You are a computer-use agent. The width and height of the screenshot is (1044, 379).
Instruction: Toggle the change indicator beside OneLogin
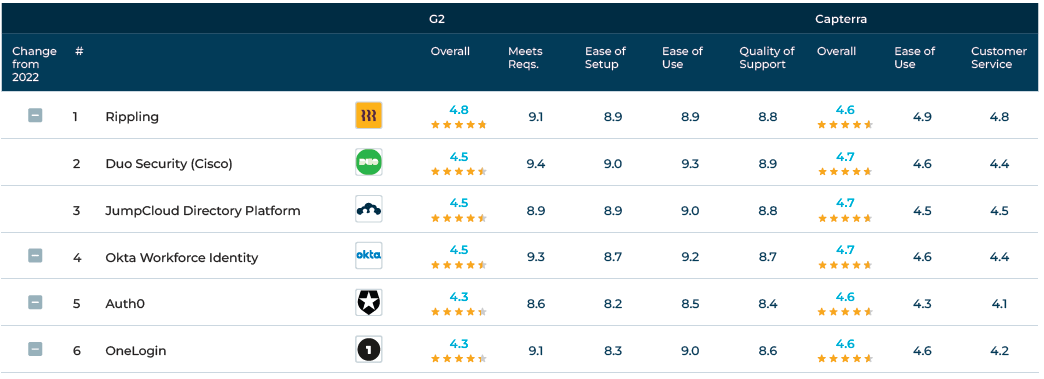(x=35, y=349)
